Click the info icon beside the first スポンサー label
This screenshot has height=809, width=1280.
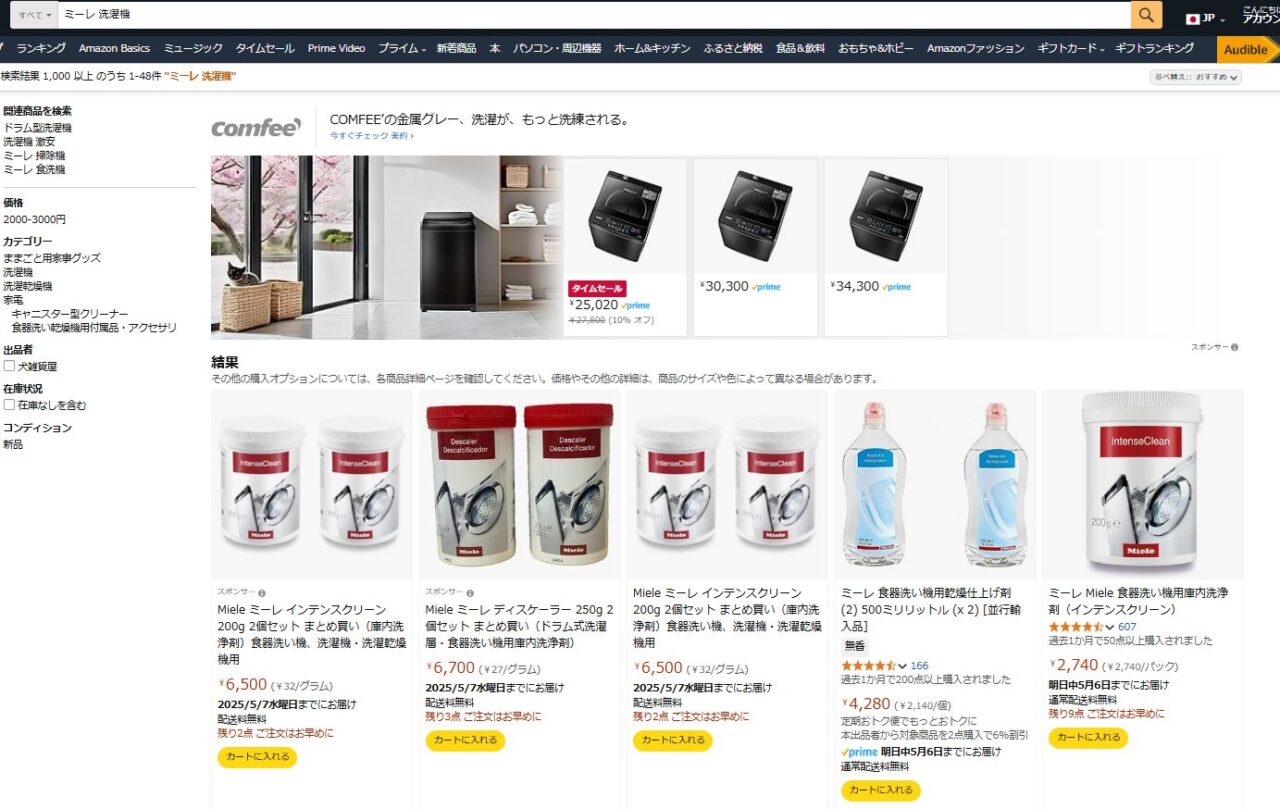(x=262, y=593)
